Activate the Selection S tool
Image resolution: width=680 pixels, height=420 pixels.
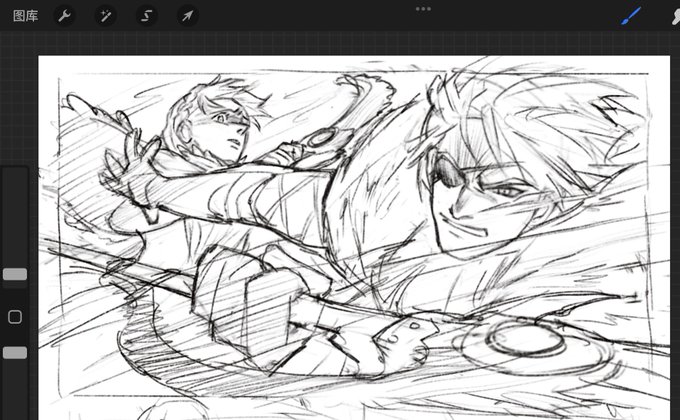[147, 16]
